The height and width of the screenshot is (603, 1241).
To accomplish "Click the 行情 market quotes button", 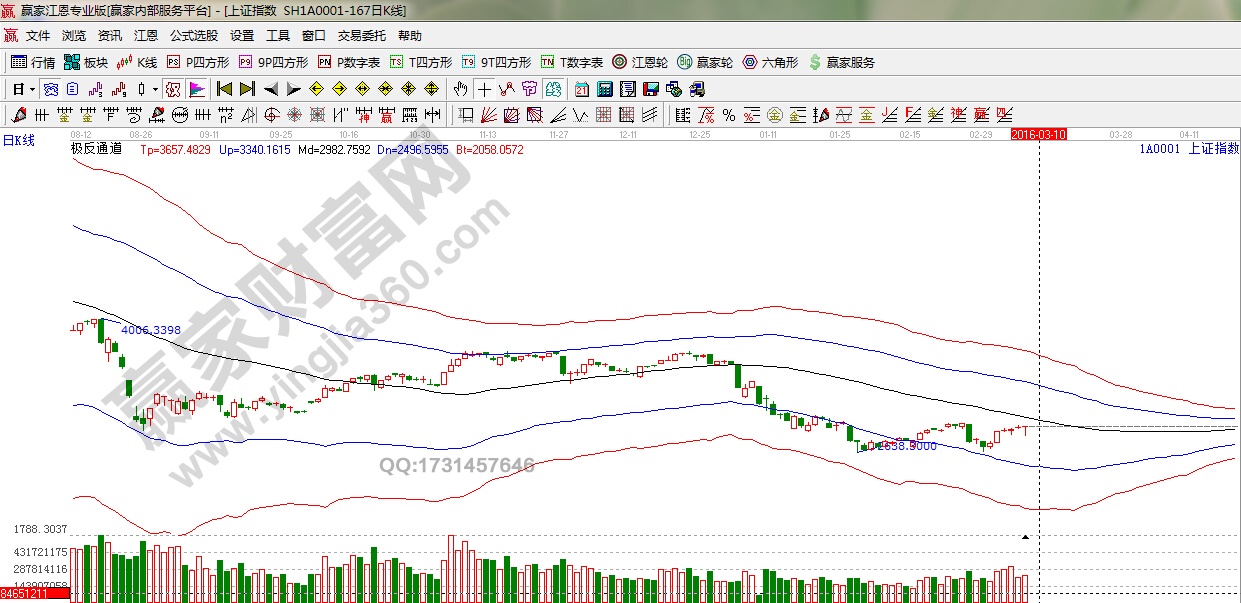I will click(33, 62).
